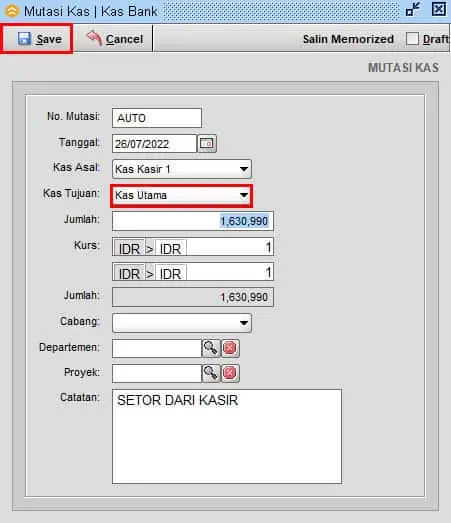
Task: Toggle the Draft checkbox
Action: (412, 39)
